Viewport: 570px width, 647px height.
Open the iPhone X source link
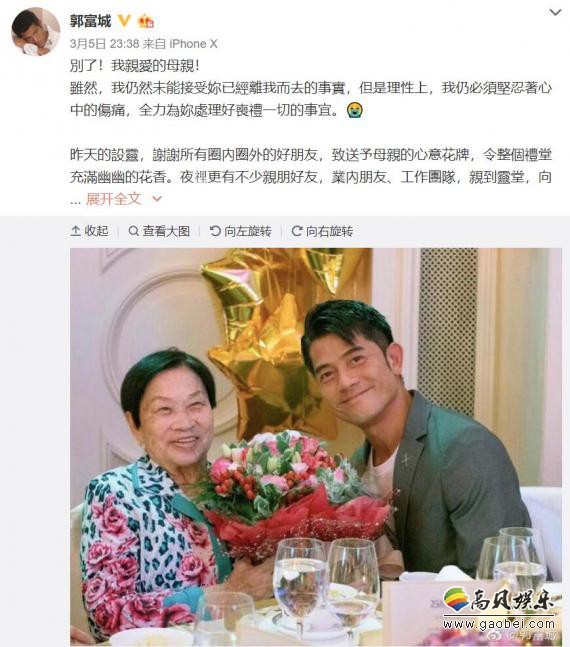(194, 44)
